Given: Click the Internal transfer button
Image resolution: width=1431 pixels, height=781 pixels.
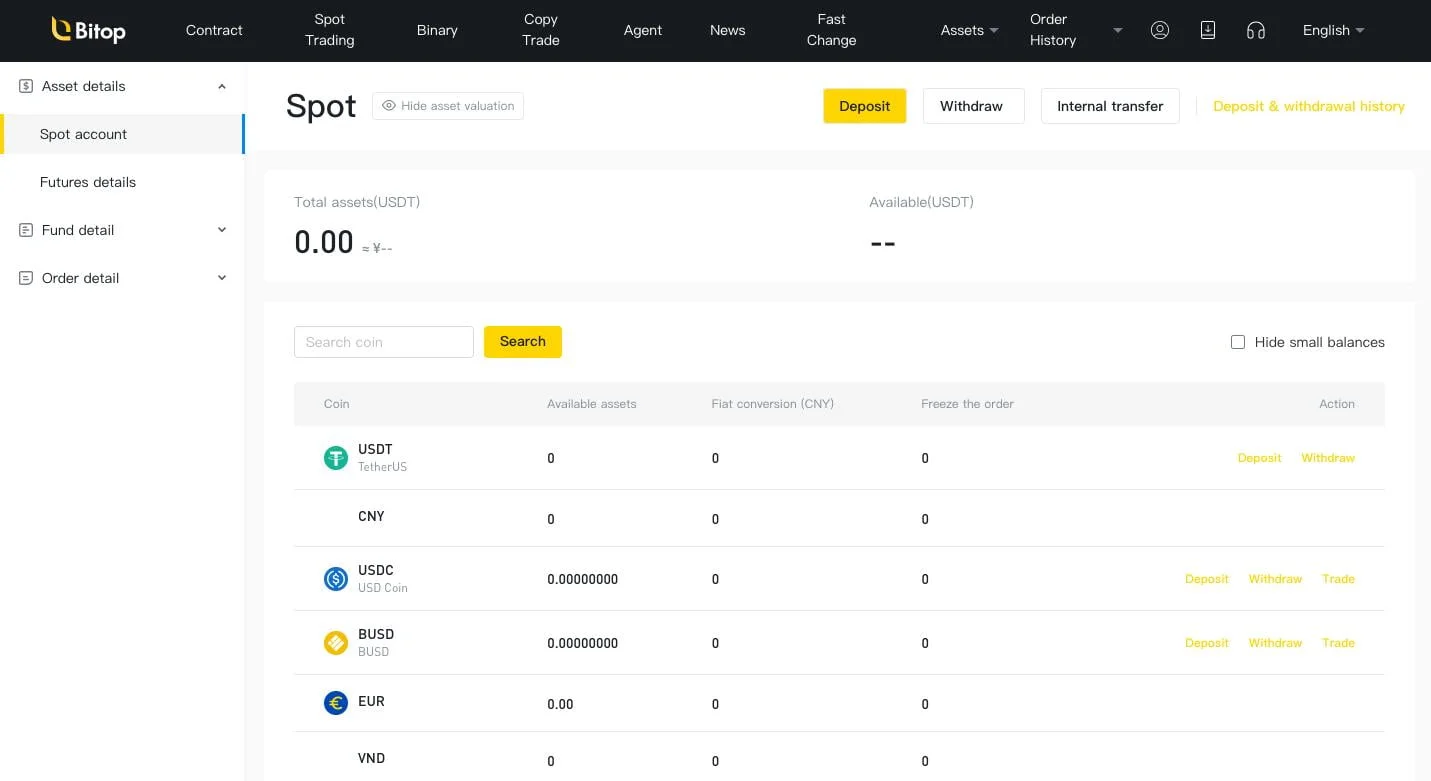Looking at the screenshot, I should coord(1110,106).
